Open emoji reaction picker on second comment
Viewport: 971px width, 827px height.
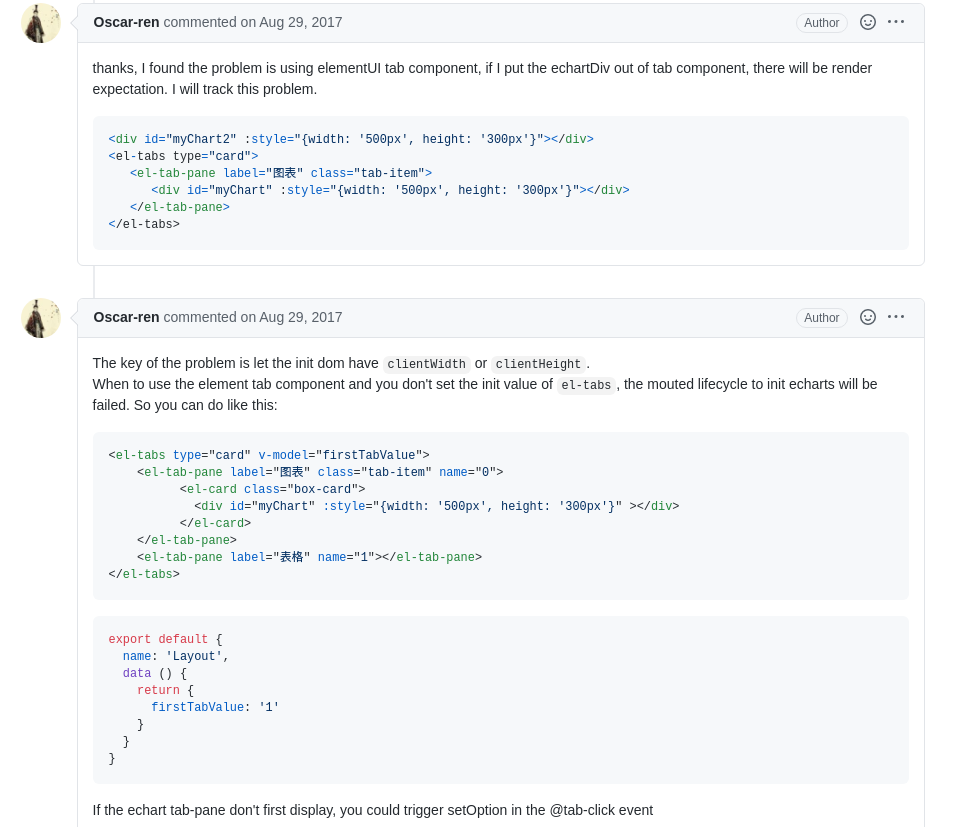pos(868,317)
